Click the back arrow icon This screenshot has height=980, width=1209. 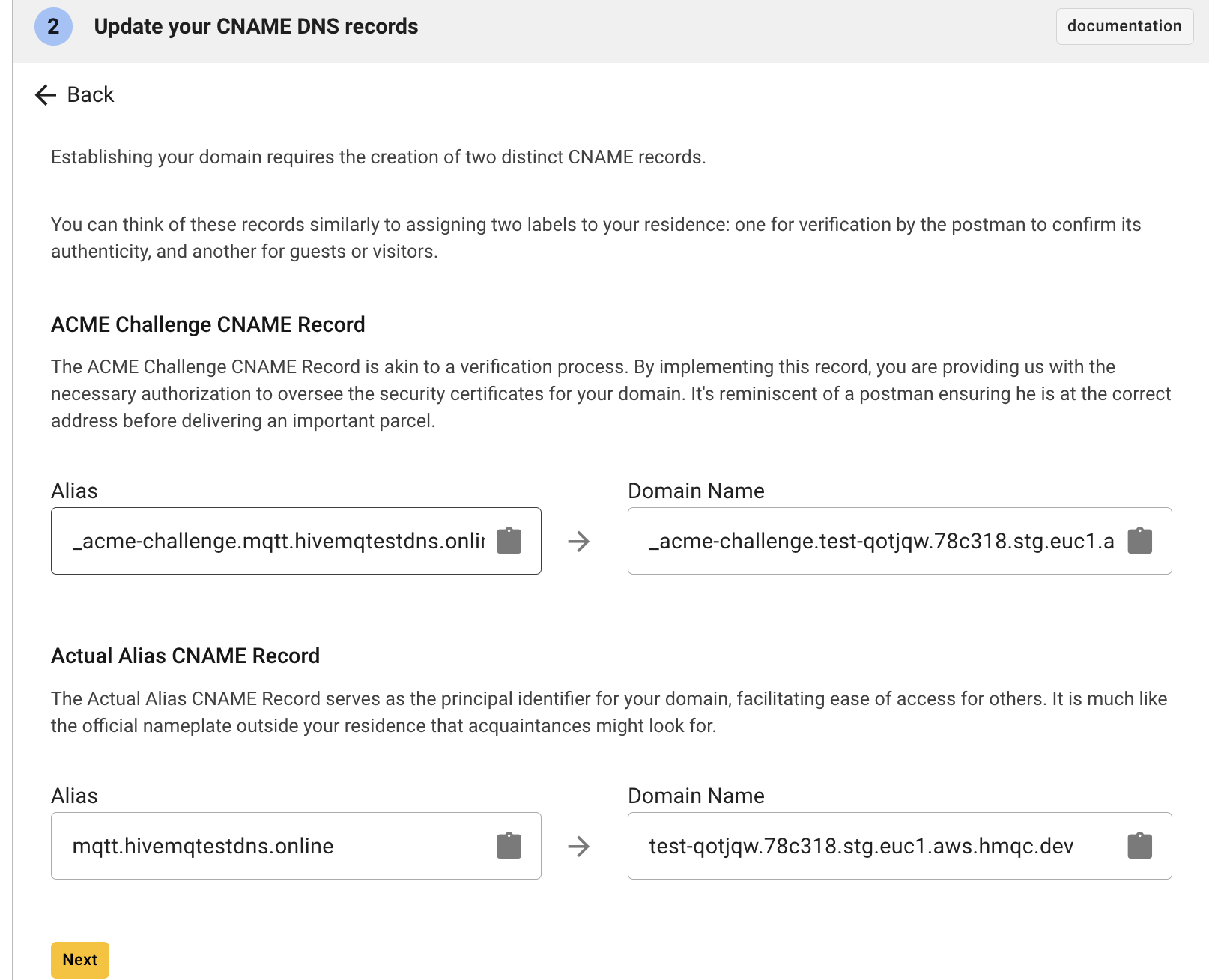pos(46,95)
